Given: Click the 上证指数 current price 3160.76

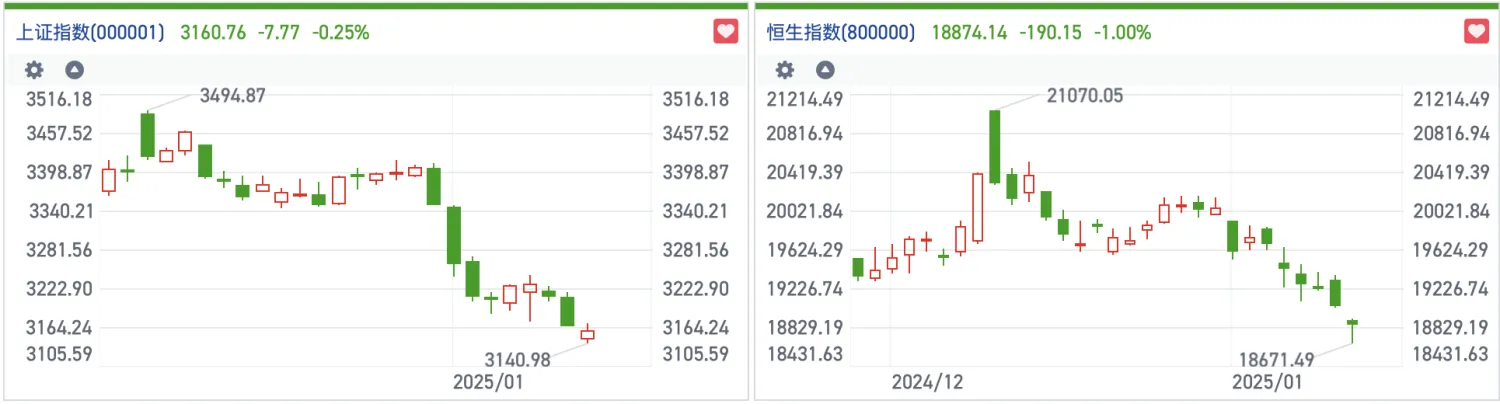Looking at the screenshot, I should click(212, 32).
